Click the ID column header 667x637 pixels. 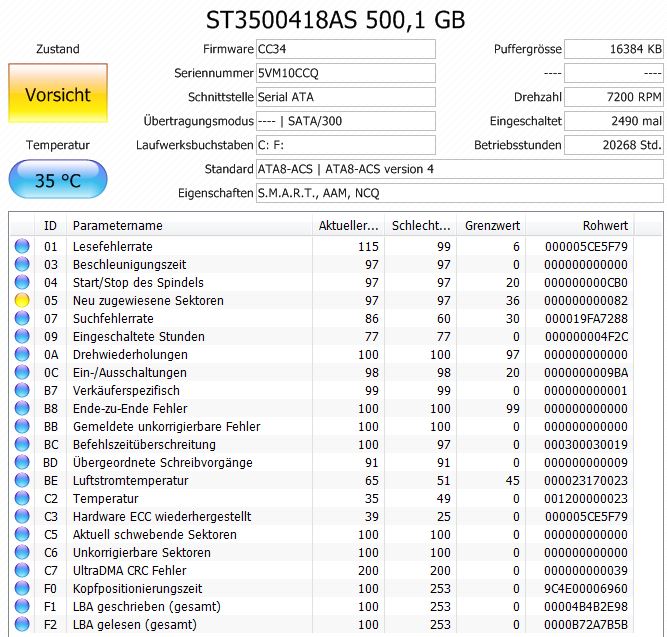(x=50, y=225)
